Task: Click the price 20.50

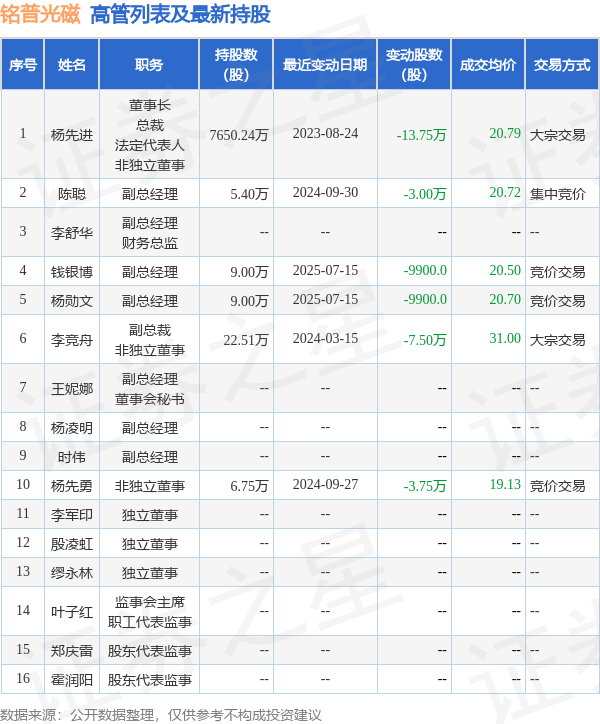Action: (x=505, y=271)
